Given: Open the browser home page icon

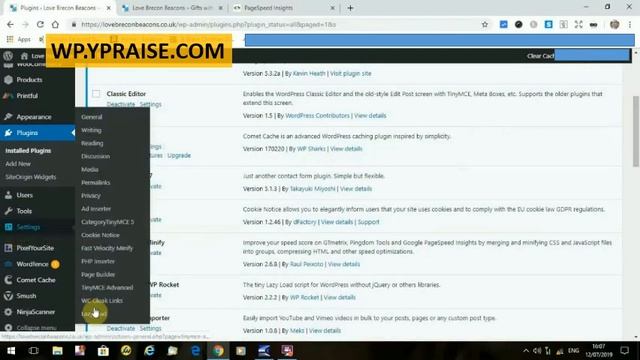Looking at the screenshot, I should point(55,24).
